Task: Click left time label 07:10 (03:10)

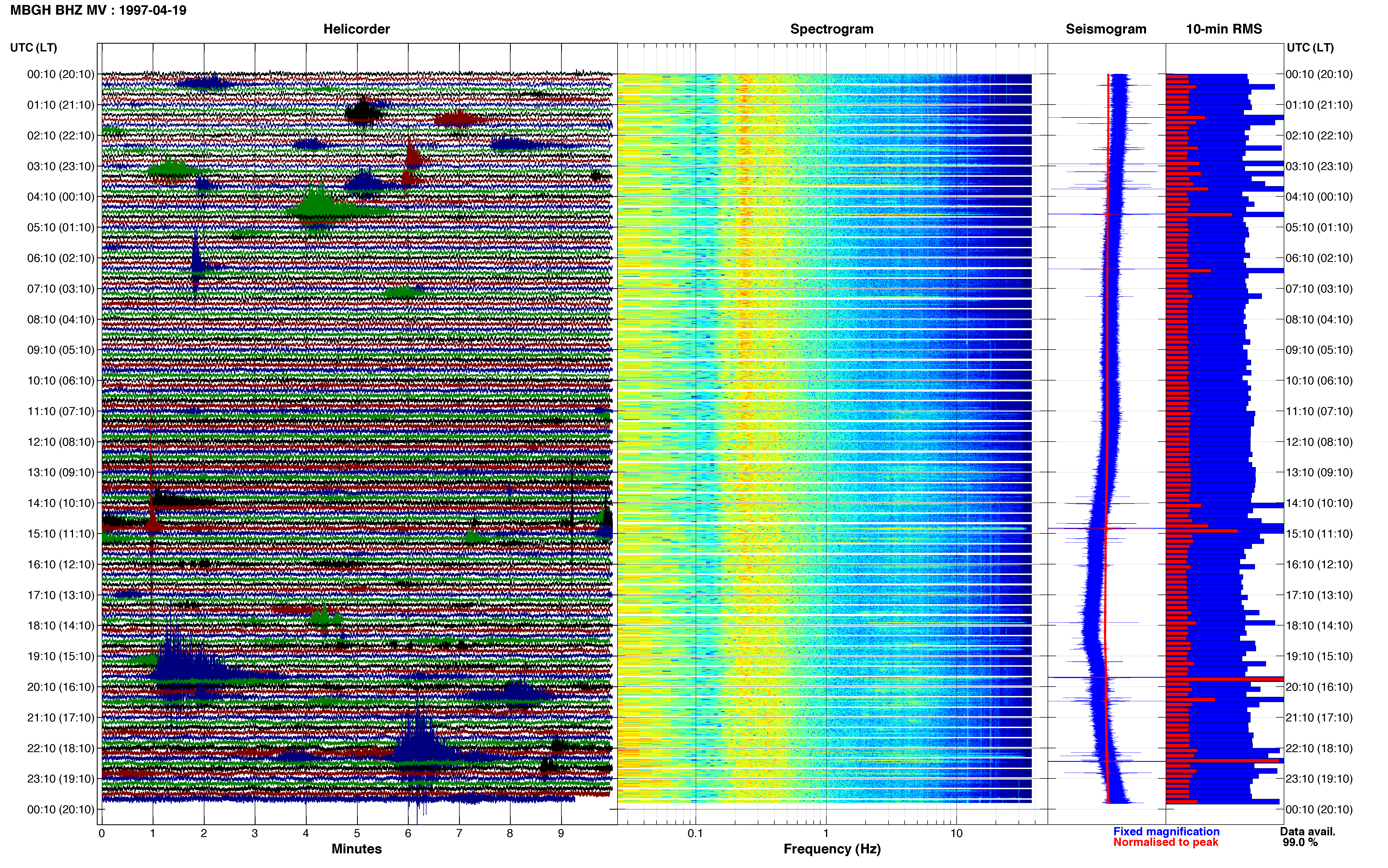Action: [x=61, y=289]
